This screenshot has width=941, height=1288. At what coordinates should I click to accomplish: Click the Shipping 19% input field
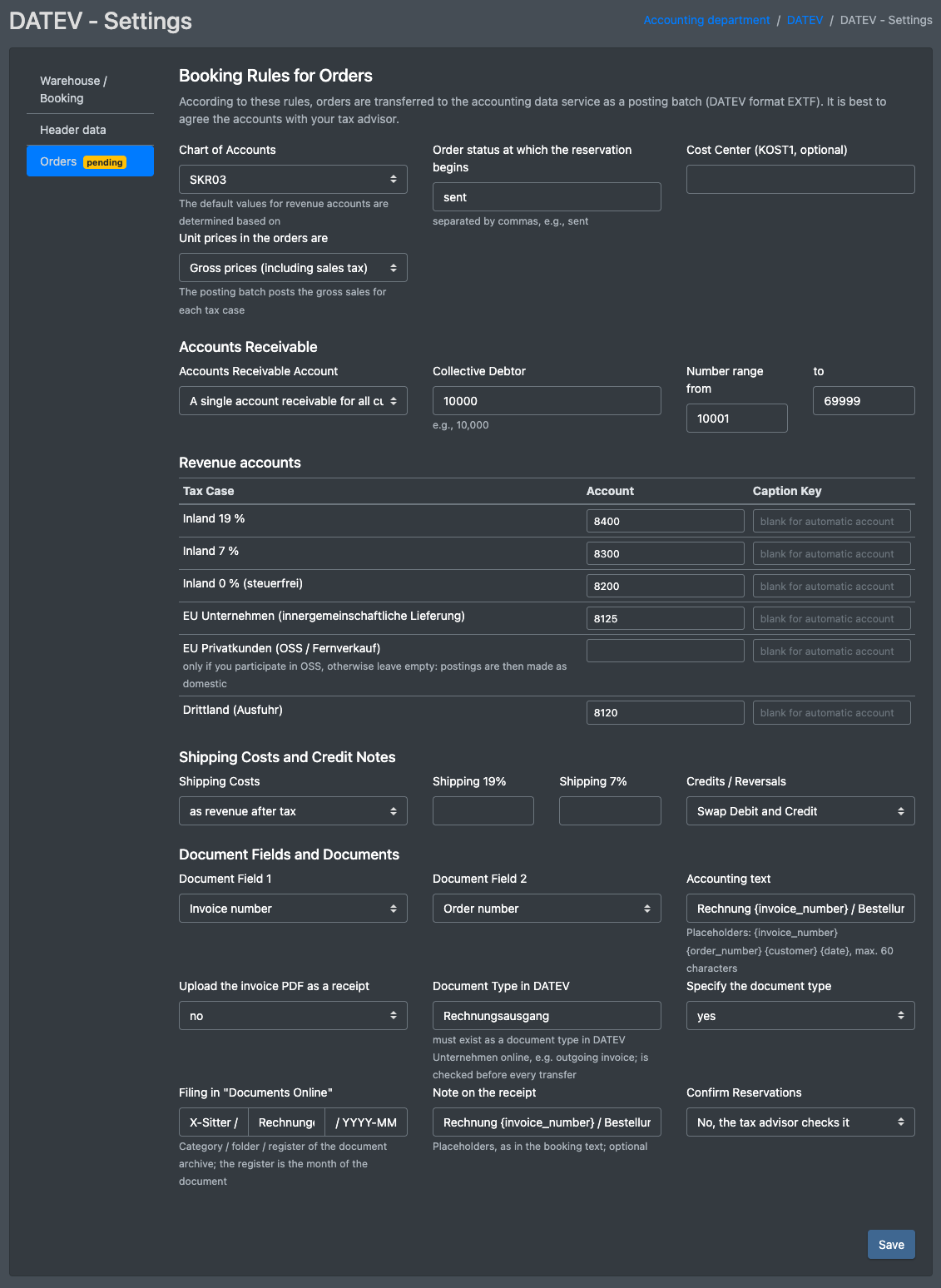click(483, 811)
